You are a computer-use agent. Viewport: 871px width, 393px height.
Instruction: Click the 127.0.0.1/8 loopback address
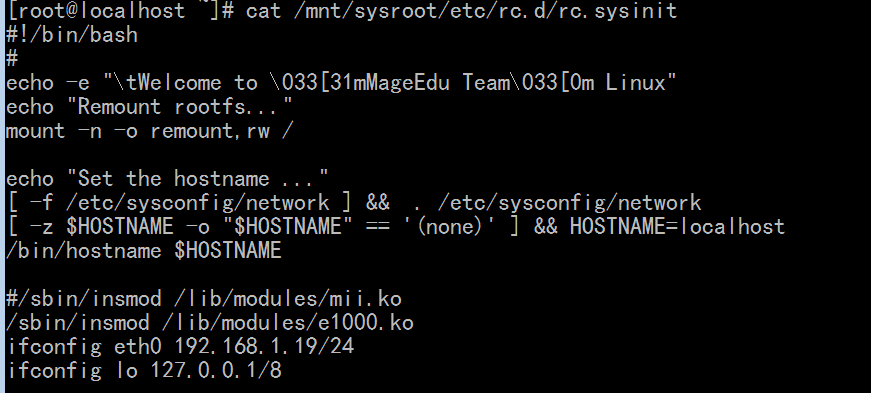[216, 371]
